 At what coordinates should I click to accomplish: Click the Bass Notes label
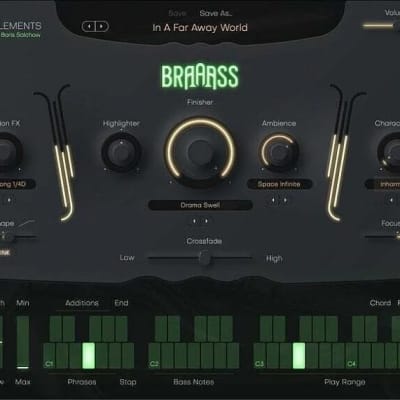194,382
